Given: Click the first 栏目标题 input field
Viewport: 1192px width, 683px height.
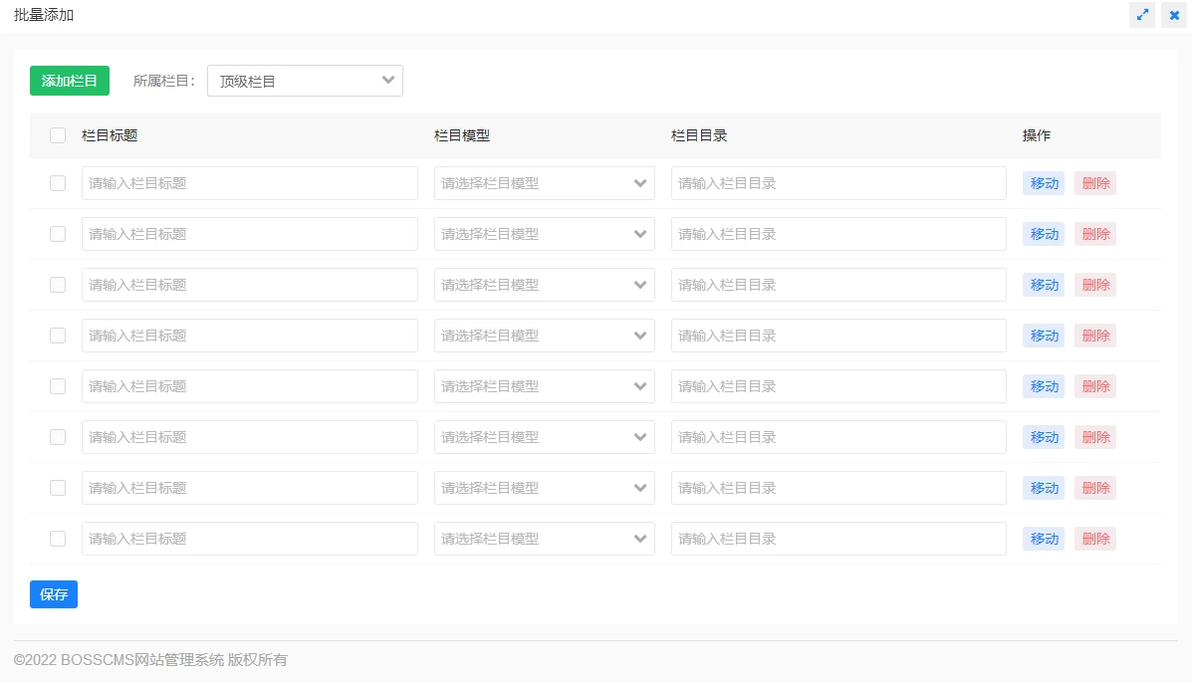Looking at the screenshot, I should point(249,183).
